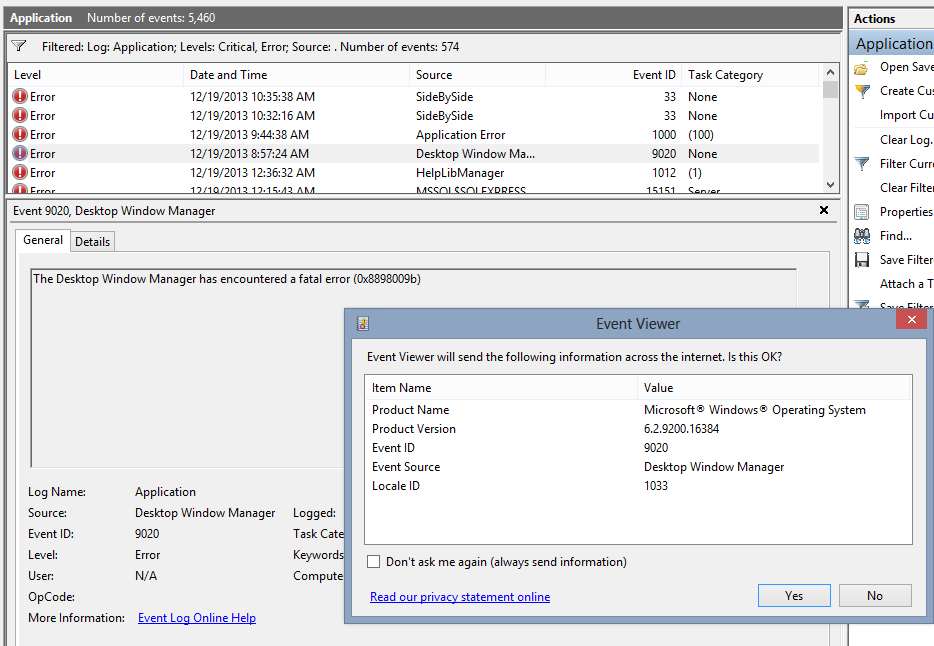Click the error icon on the 10:32:16 AM row

pyautogui.click(x=20, y=116)
